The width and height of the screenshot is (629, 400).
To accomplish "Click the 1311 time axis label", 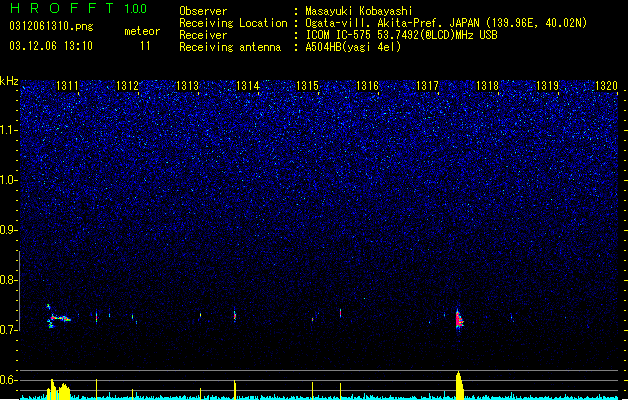I will click(67, 86).
